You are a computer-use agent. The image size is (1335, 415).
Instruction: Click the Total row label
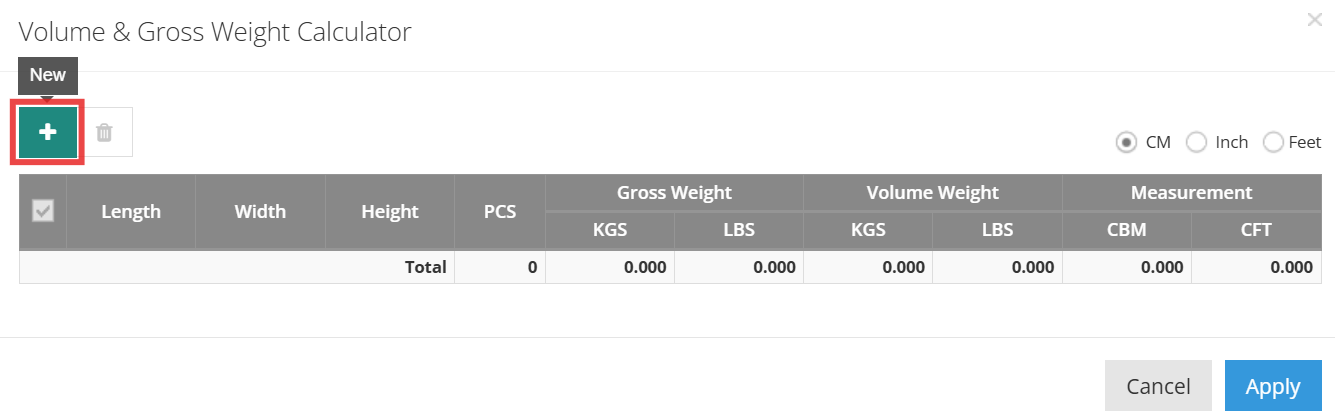[424, 267]
